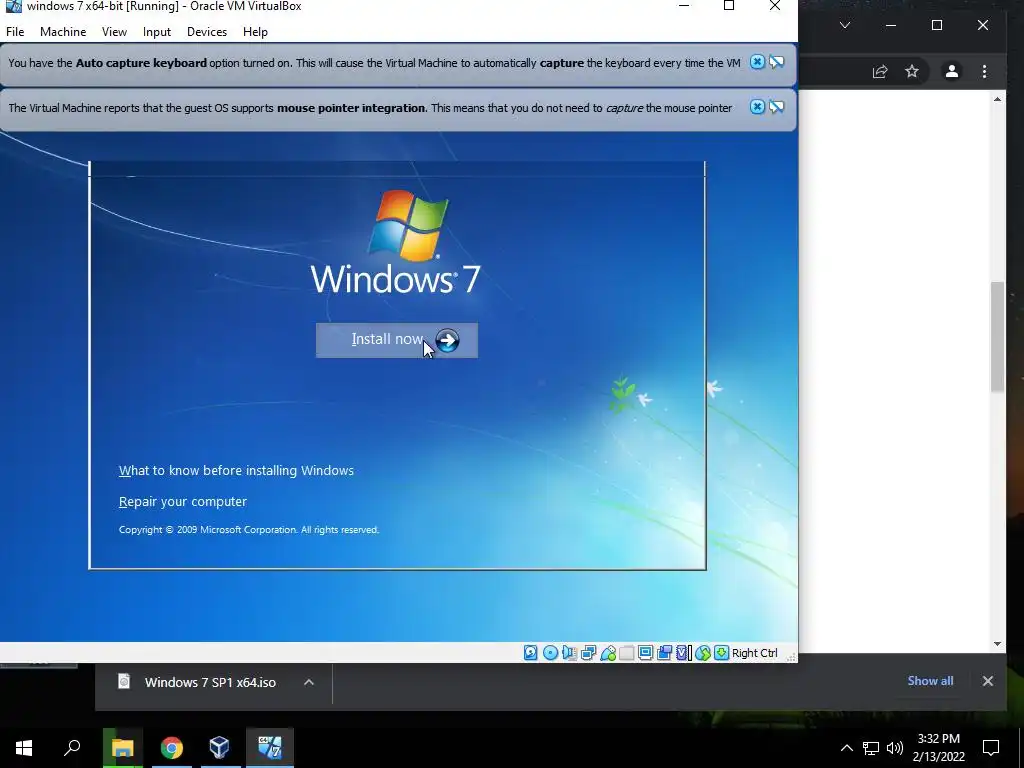Click the network adapters status icon
Image resolution: width=1024 pixels, height=768 pixels.
588,653
